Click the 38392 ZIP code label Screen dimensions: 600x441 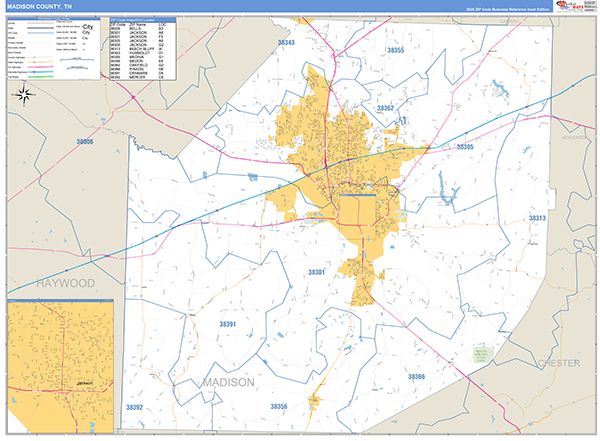point(135,407)
